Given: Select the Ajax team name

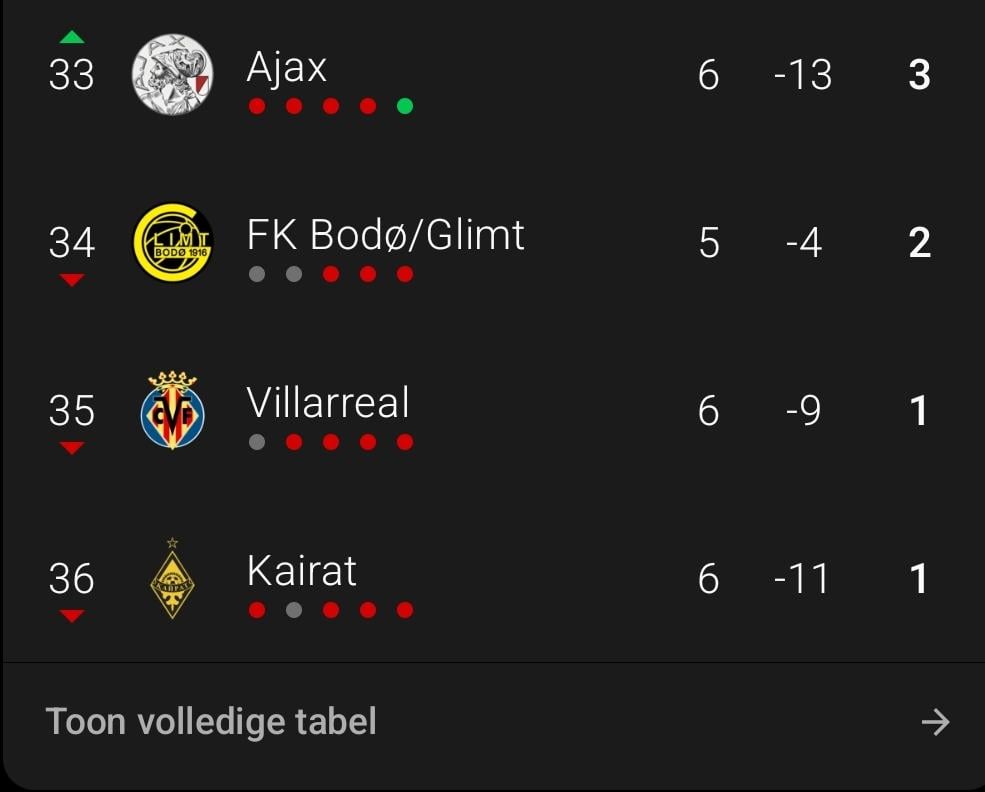Looking at the screenshot, I should (287, 68).
